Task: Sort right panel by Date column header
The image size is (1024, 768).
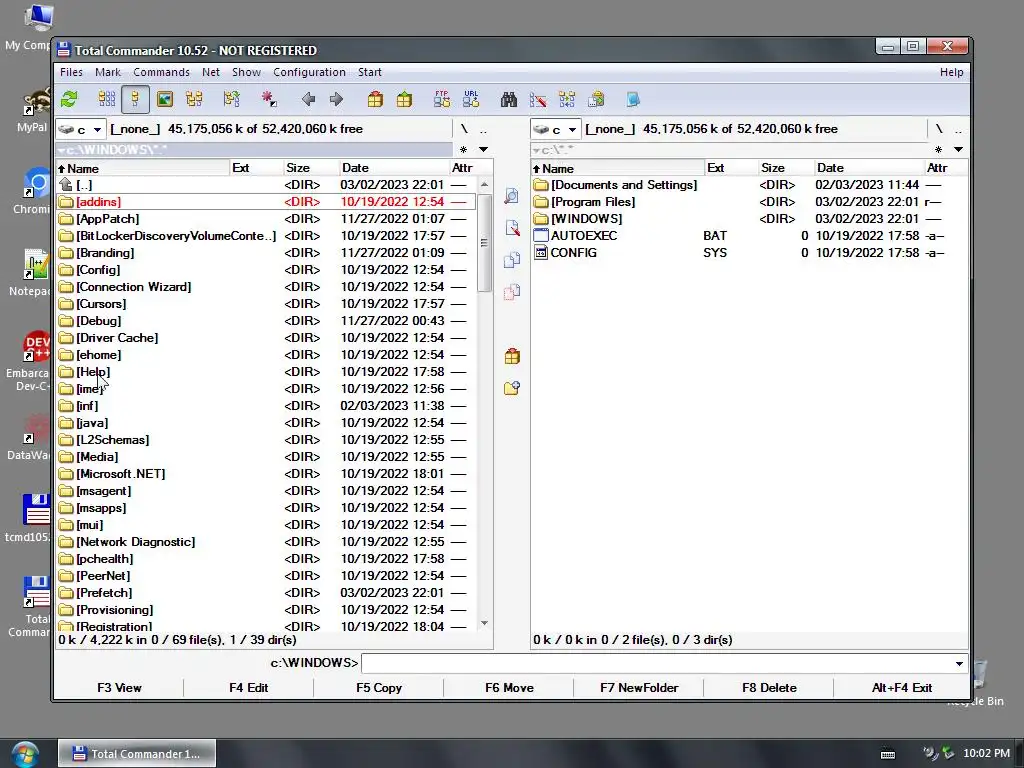Action: click(x=868, y=168)
